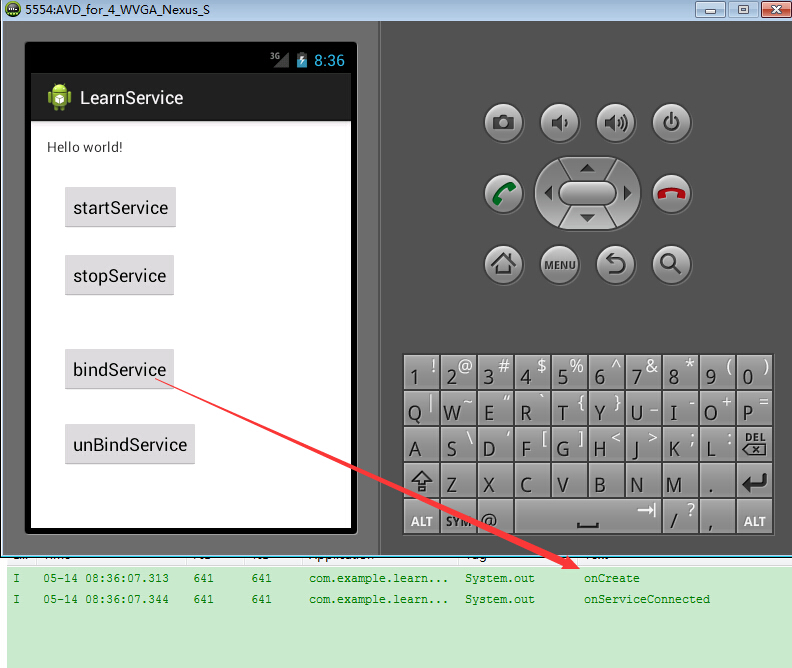Click the LearnService app icon
The width and height of the screenshot is (792, 668).
point(60,97)
